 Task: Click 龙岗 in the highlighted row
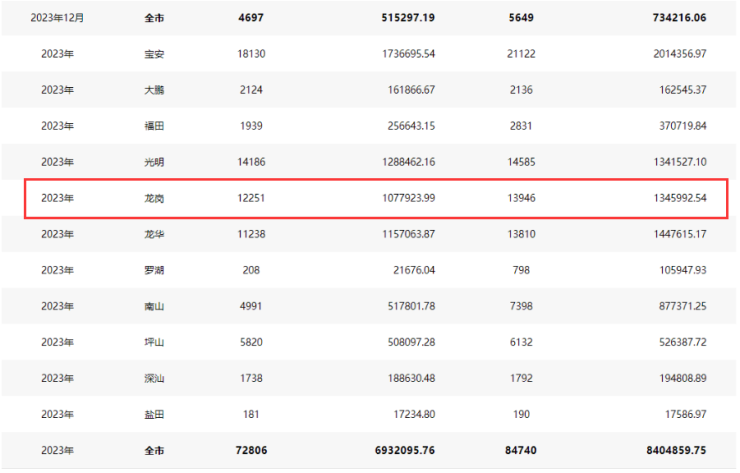154,198
